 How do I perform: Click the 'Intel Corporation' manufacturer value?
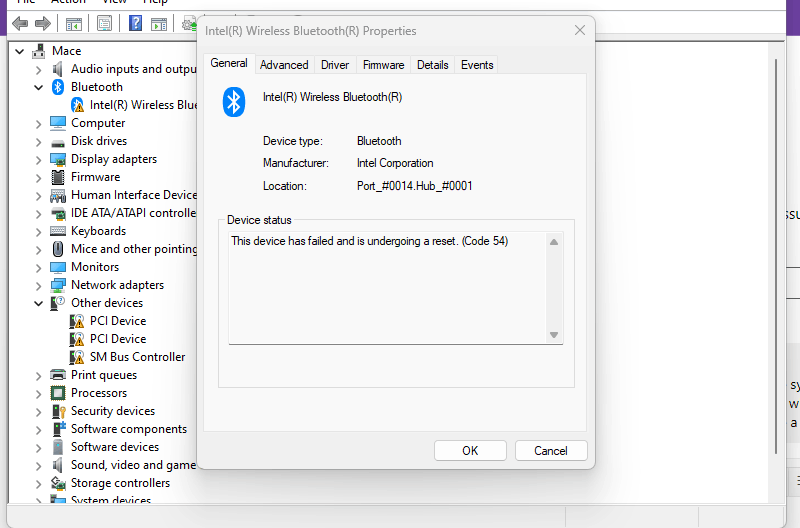395,163
